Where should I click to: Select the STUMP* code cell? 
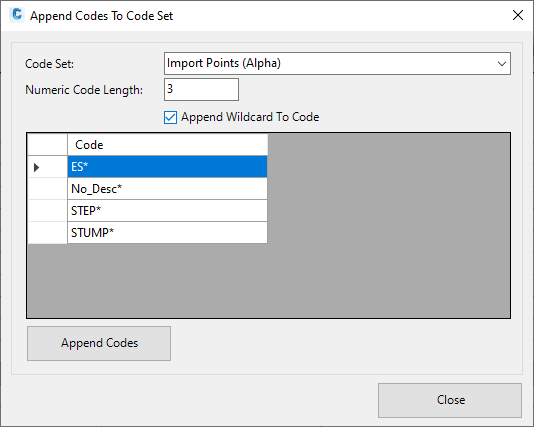click(x=168, y=233)
